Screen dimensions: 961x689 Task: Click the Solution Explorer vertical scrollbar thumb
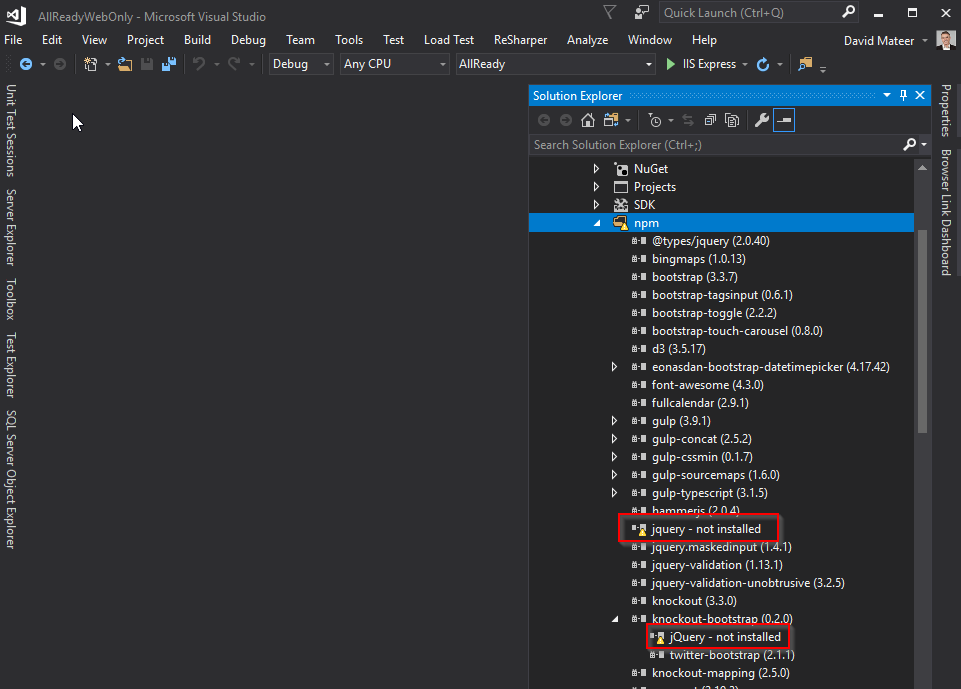[x=922, y=332]
